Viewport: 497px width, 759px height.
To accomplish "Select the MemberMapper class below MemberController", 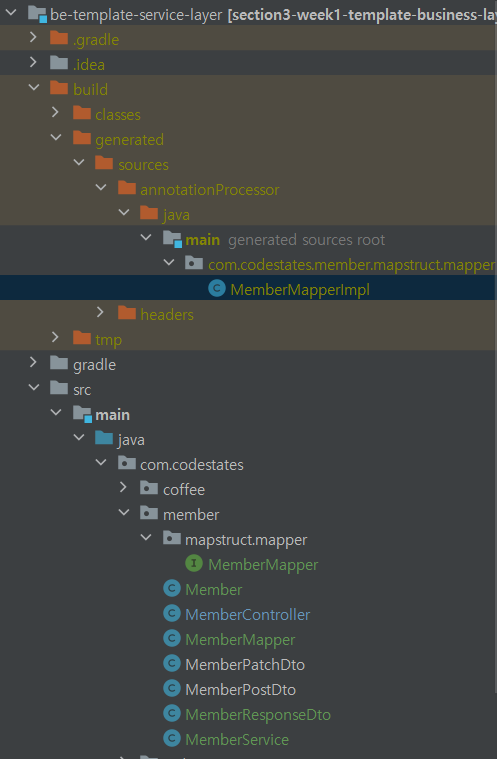I will pyautogui.click(x=240, y=640).
